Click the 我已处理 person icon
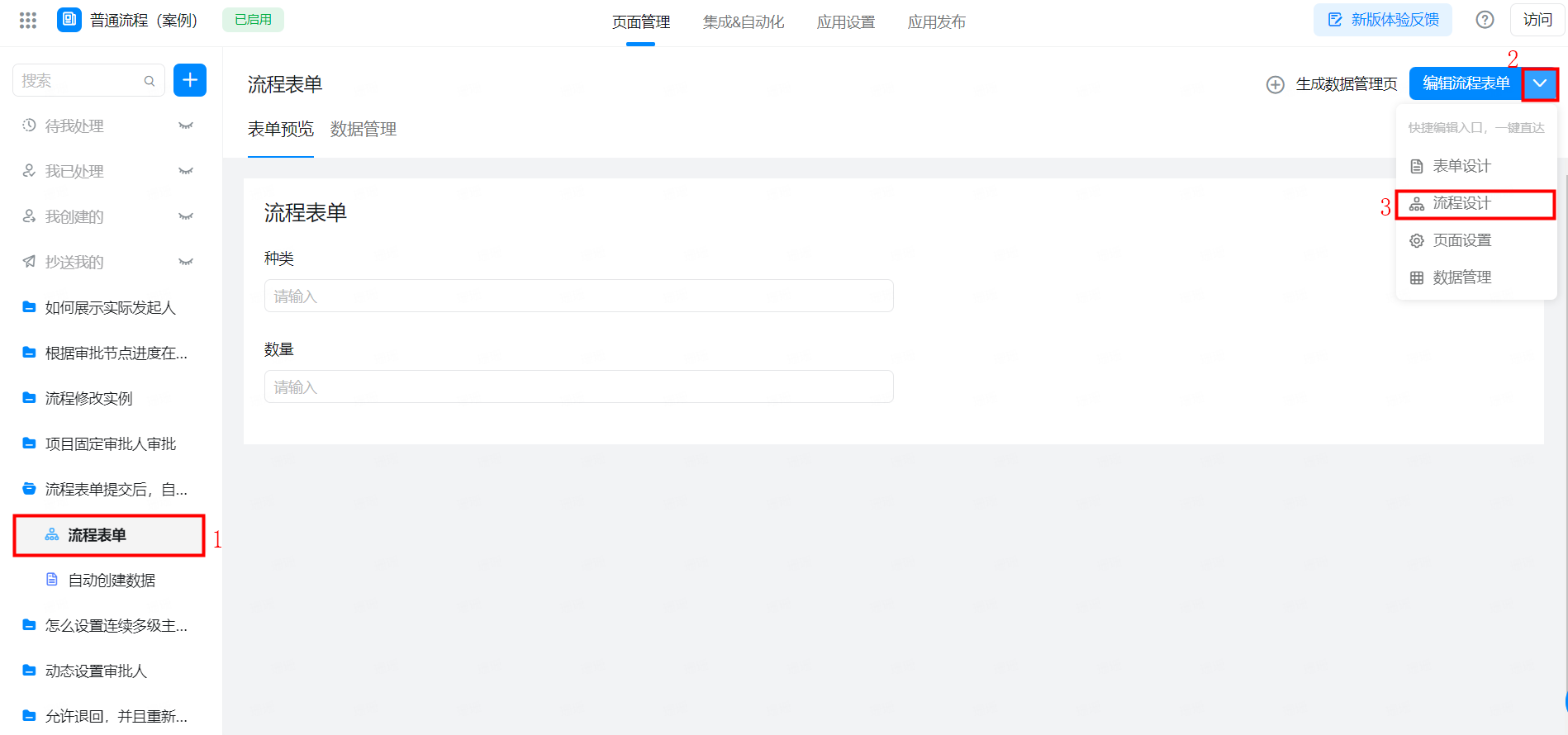This screenshot has height=735, width=1568. (x=29, y=170)
